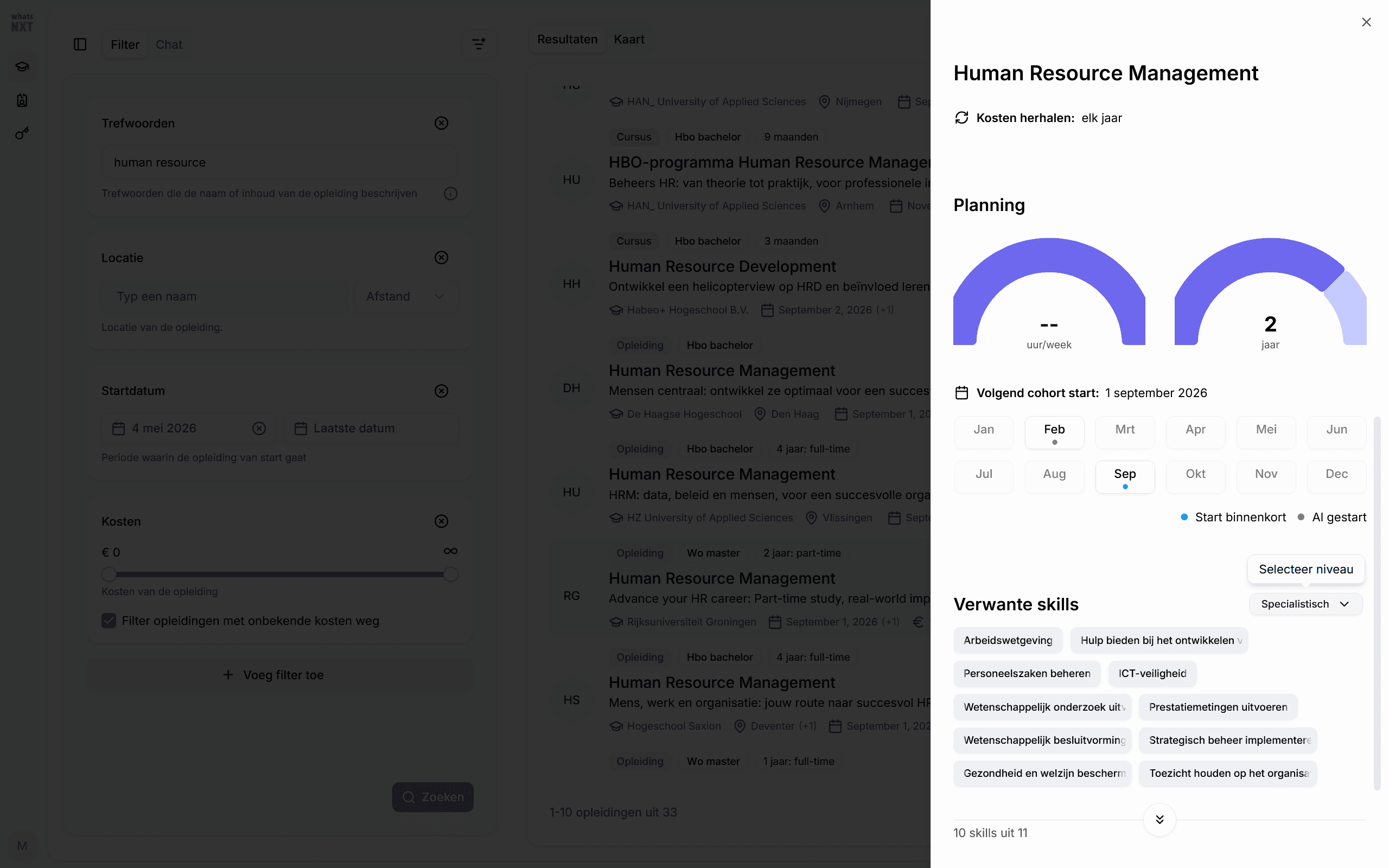
Task: Click the whatsNXT logo
Action: pyautogui.click(x=22, y=23)
